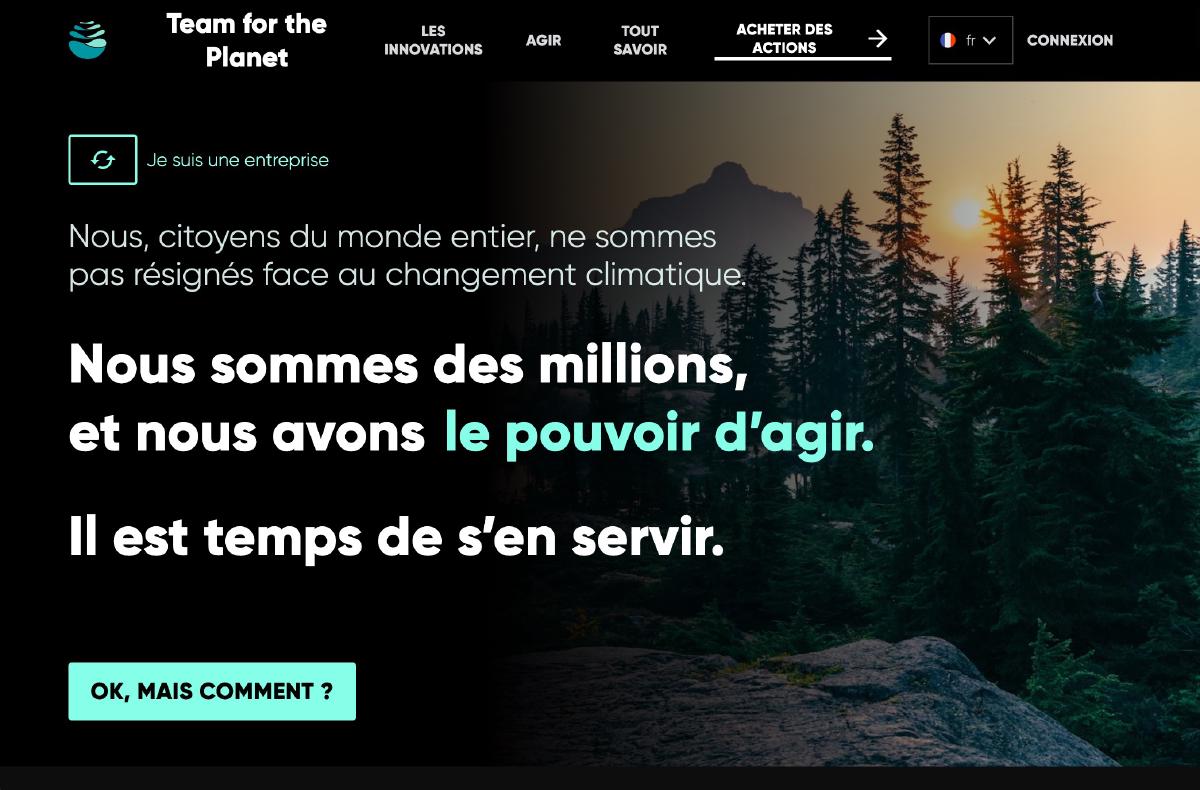Viewport: 1200px width, 790px height.
Task: Expand the language chevron next to fr
Action: tap(989, 41)
